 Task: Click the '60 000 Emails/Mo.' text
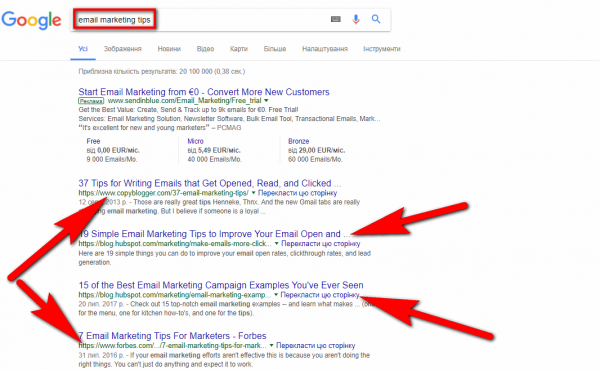pos(315,159)
